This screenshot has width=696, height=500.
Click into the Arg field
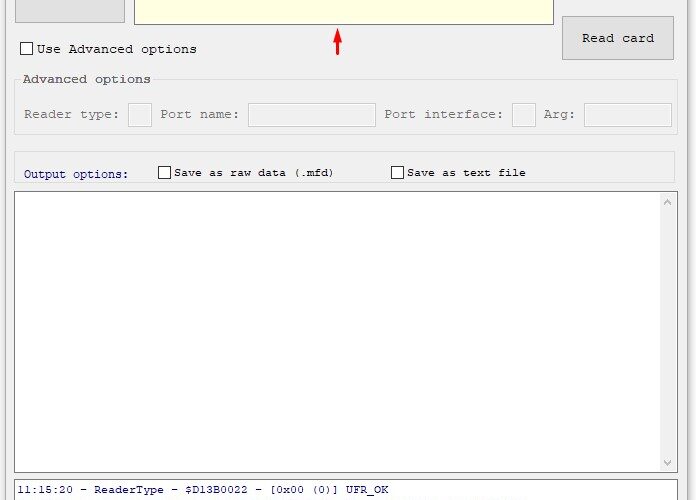628,115
